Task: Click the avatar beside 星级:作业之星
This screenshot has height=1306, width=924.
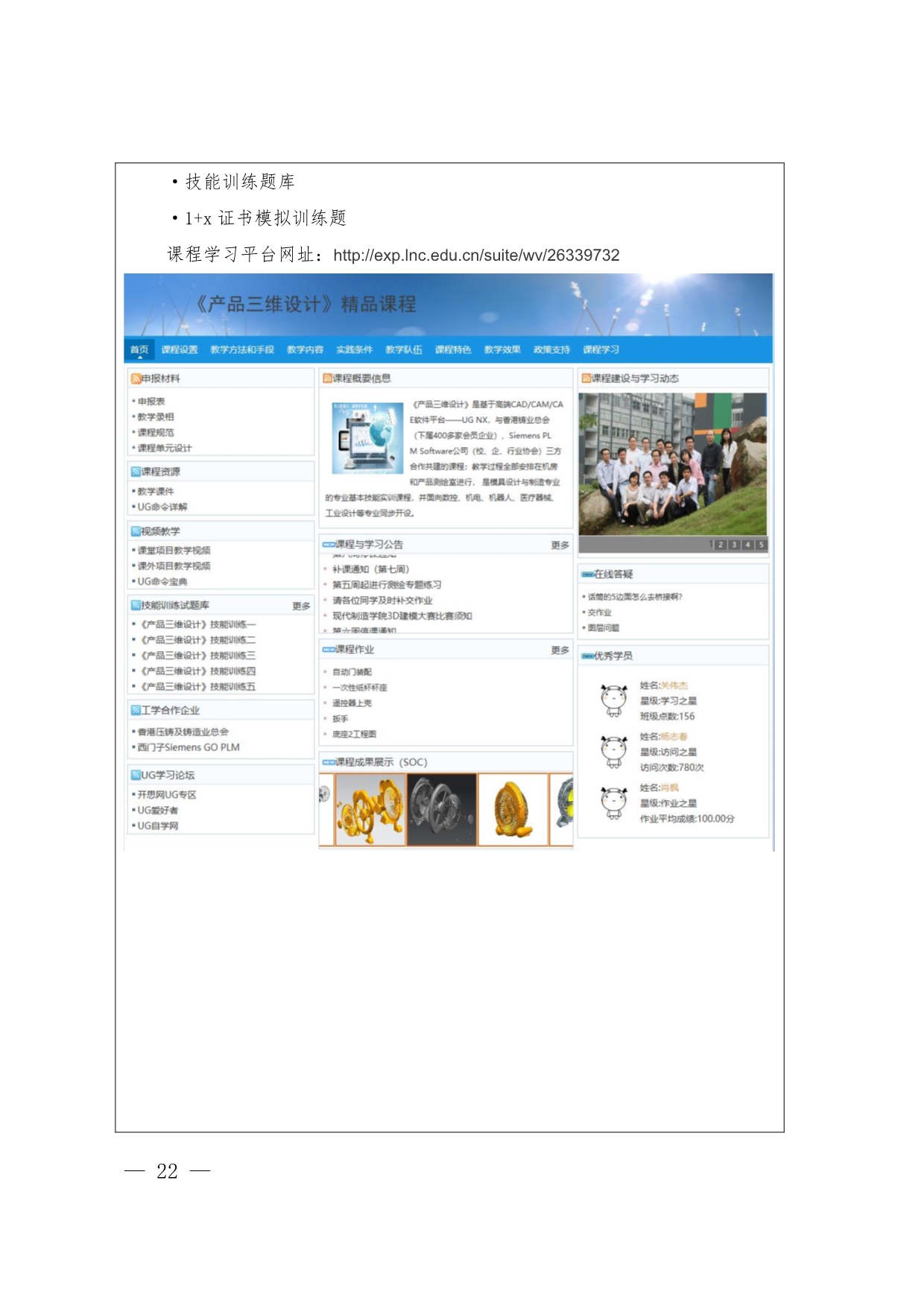Action: pos(614,803)
